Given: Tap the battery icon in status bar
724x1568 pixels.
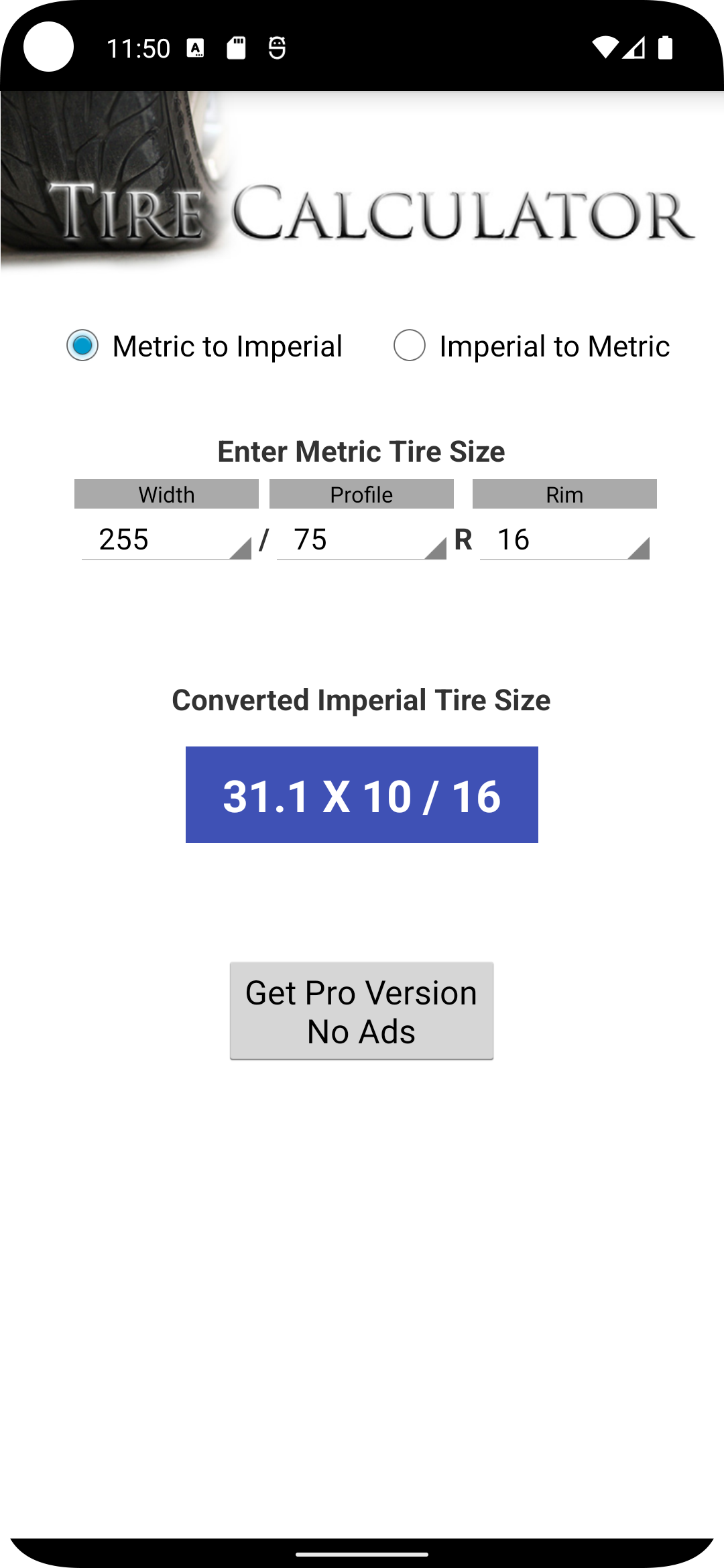Looking at the screenshot, I should [665, 48].
